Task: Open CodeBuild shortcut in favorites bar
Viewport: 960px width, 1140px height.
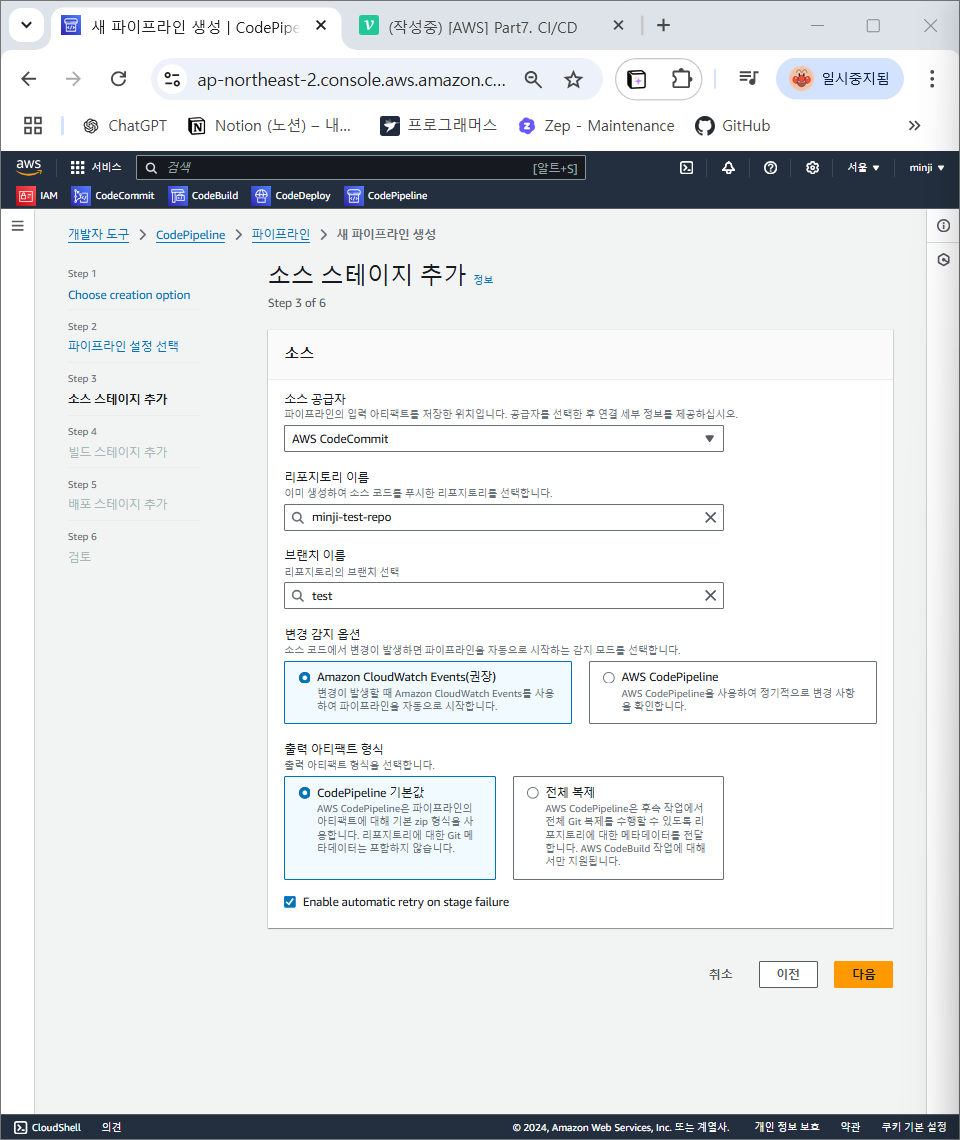Action: click(204, 196)
